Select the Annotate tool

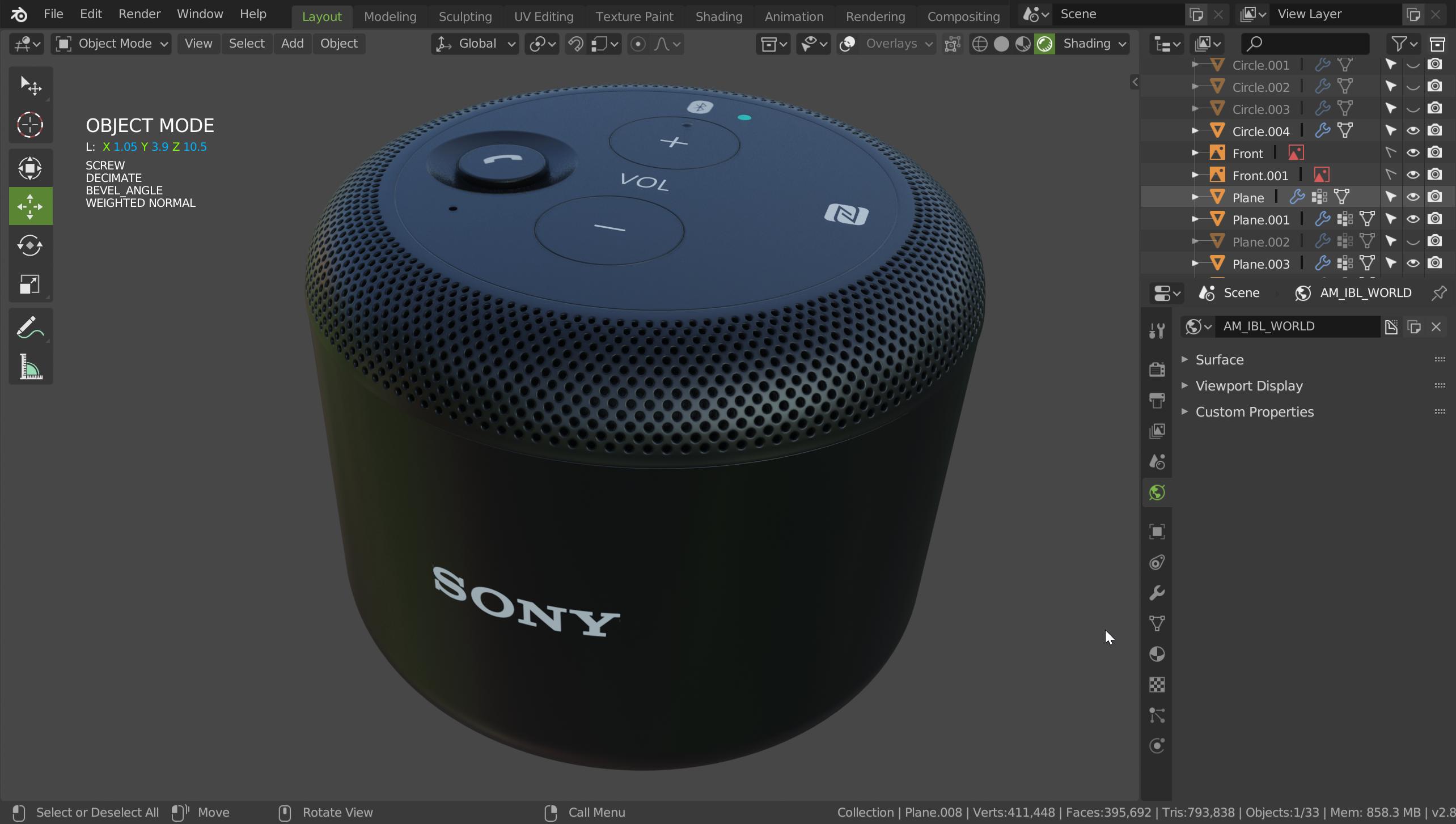(30, 328)
